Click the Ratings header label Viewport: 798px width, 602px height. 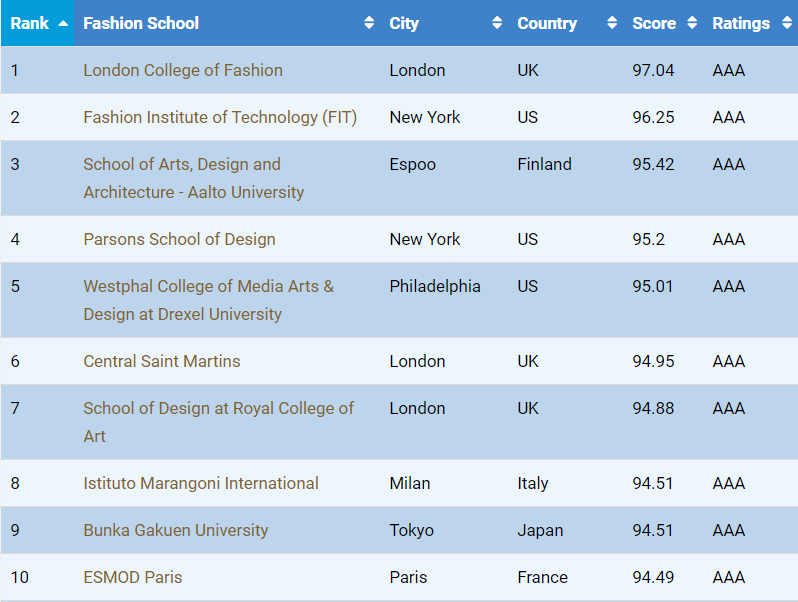pos(741,23)
